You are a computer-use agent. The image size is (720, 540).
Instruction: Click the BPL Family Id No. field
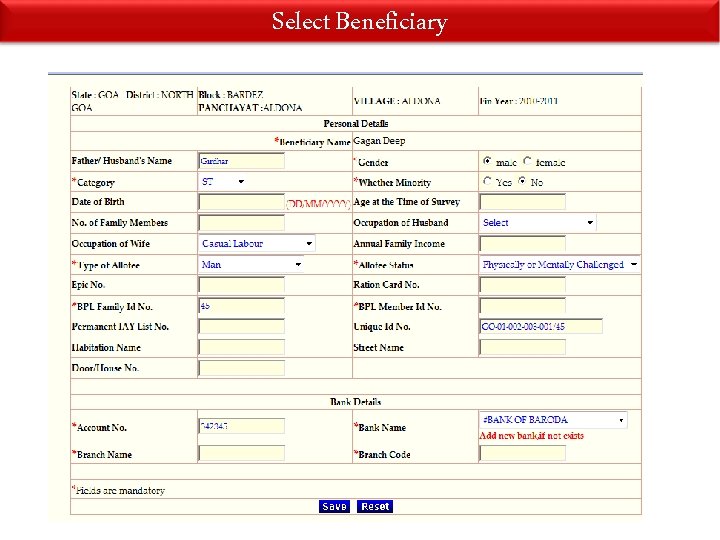point(242,306)
